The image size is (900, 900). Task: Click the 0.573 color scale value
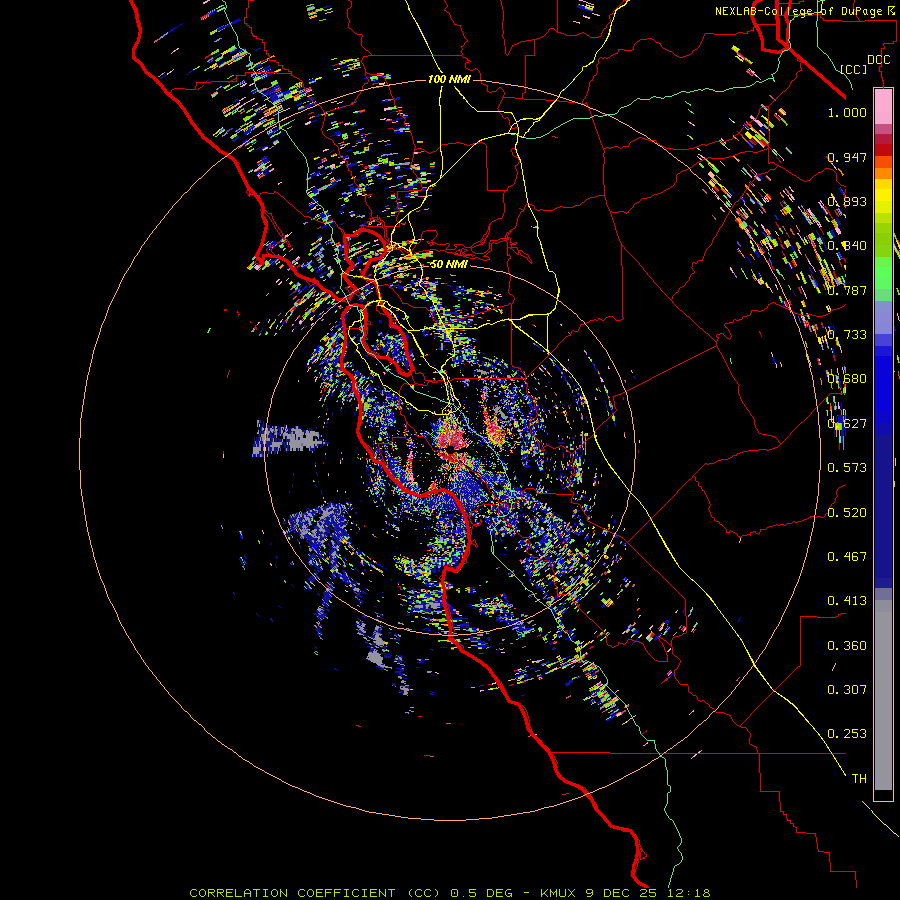[847, 468]
